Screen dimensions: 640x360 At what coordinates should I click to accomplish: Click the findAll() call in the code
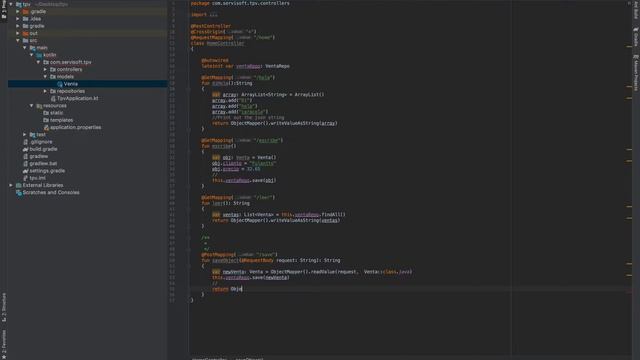[x=333, y=215]
